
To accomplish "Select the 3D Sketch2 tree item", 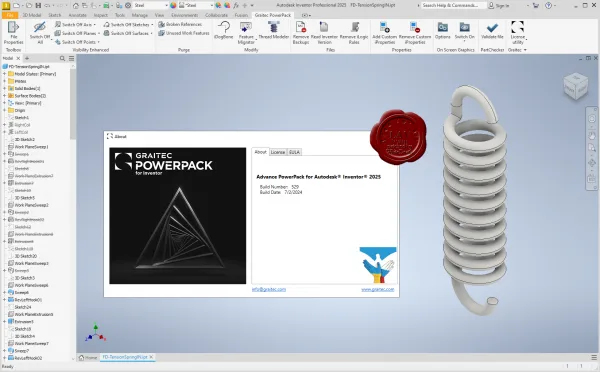I will 24,139.
